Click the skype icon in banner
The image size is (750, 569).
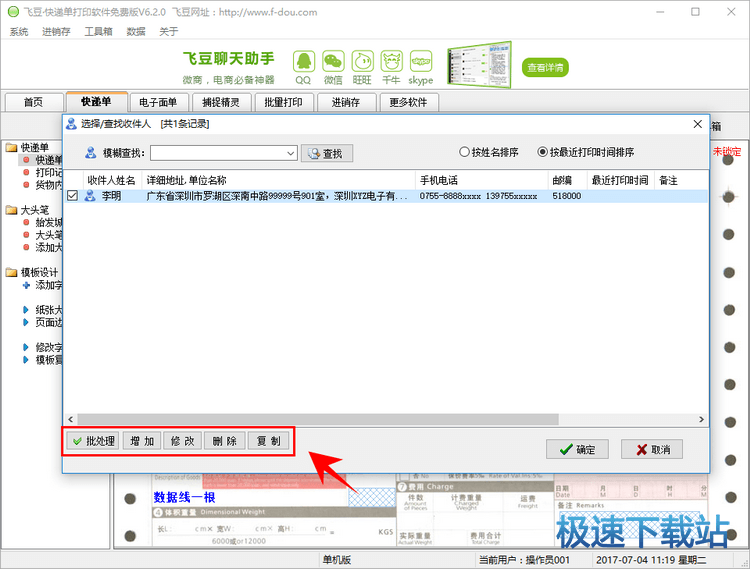pos(421,62)
